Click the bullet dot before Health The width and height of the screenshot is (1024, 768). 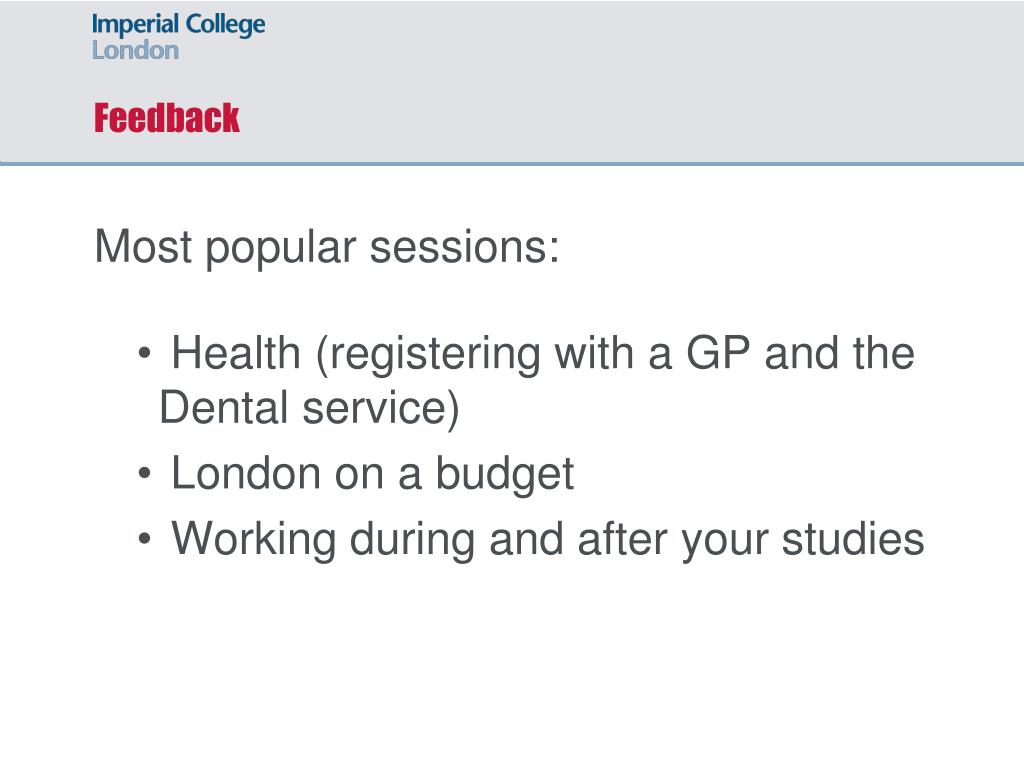(x=145, y=353)
